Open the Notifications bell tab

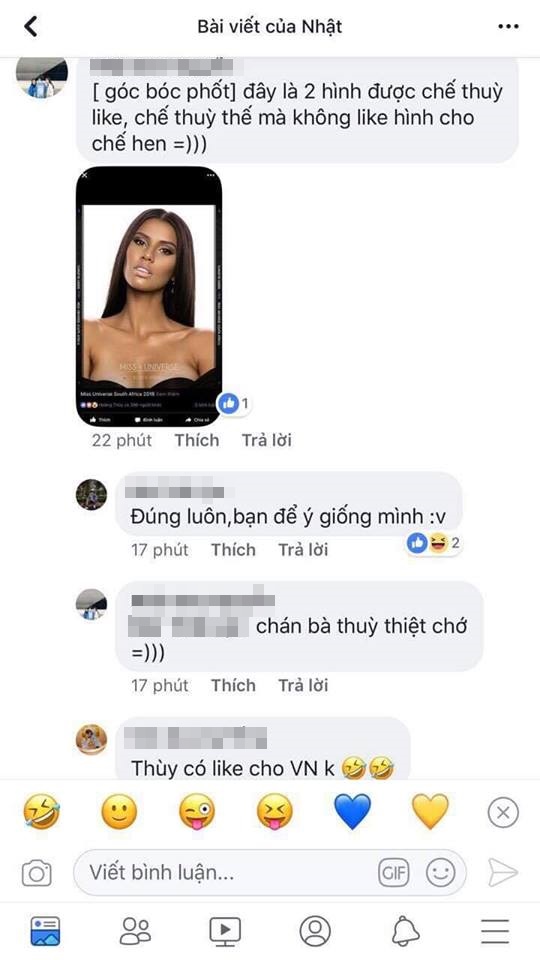coord(405,931)
